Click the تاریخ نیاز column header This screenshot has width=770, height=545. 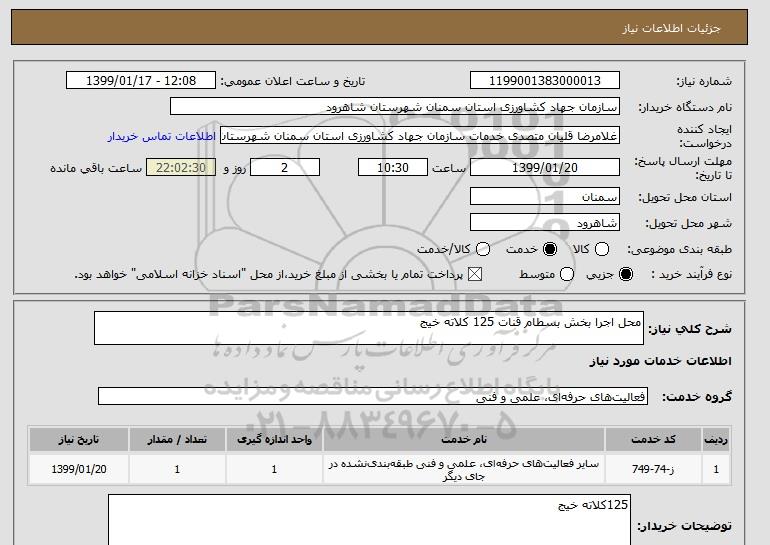(79, 439)
